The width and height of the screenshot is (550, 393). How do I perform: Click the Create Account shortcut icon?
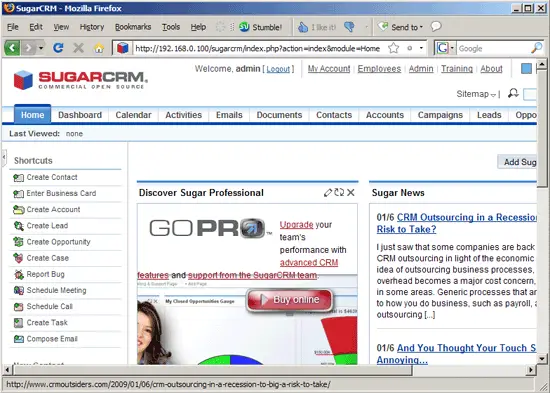(19, 210)
